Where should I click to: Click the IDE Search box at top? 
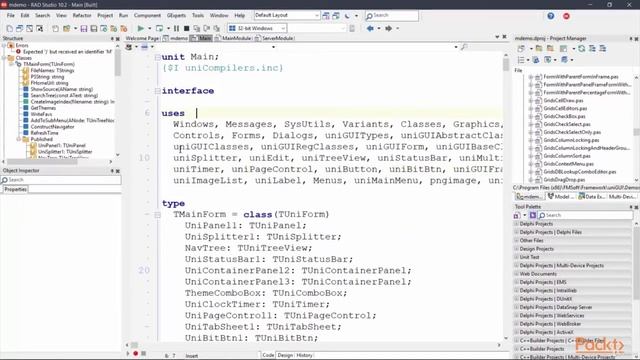tap(392, 16)
